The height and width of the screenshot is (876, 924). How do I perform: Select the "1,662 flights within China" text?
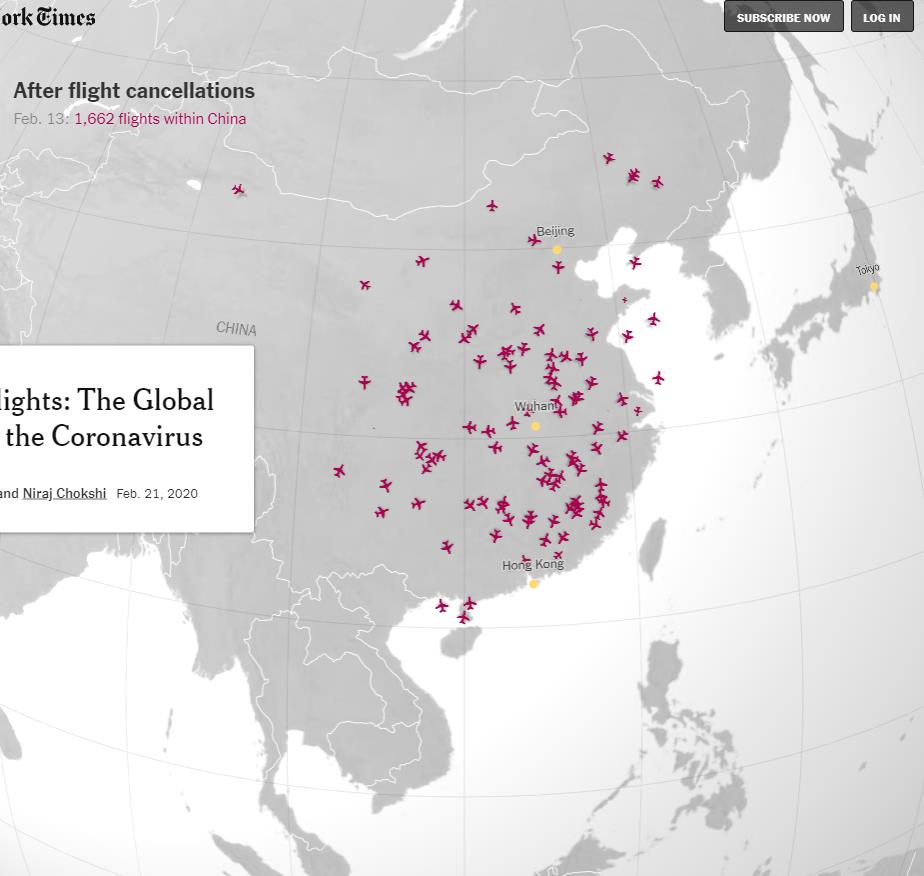coord(160,119)
